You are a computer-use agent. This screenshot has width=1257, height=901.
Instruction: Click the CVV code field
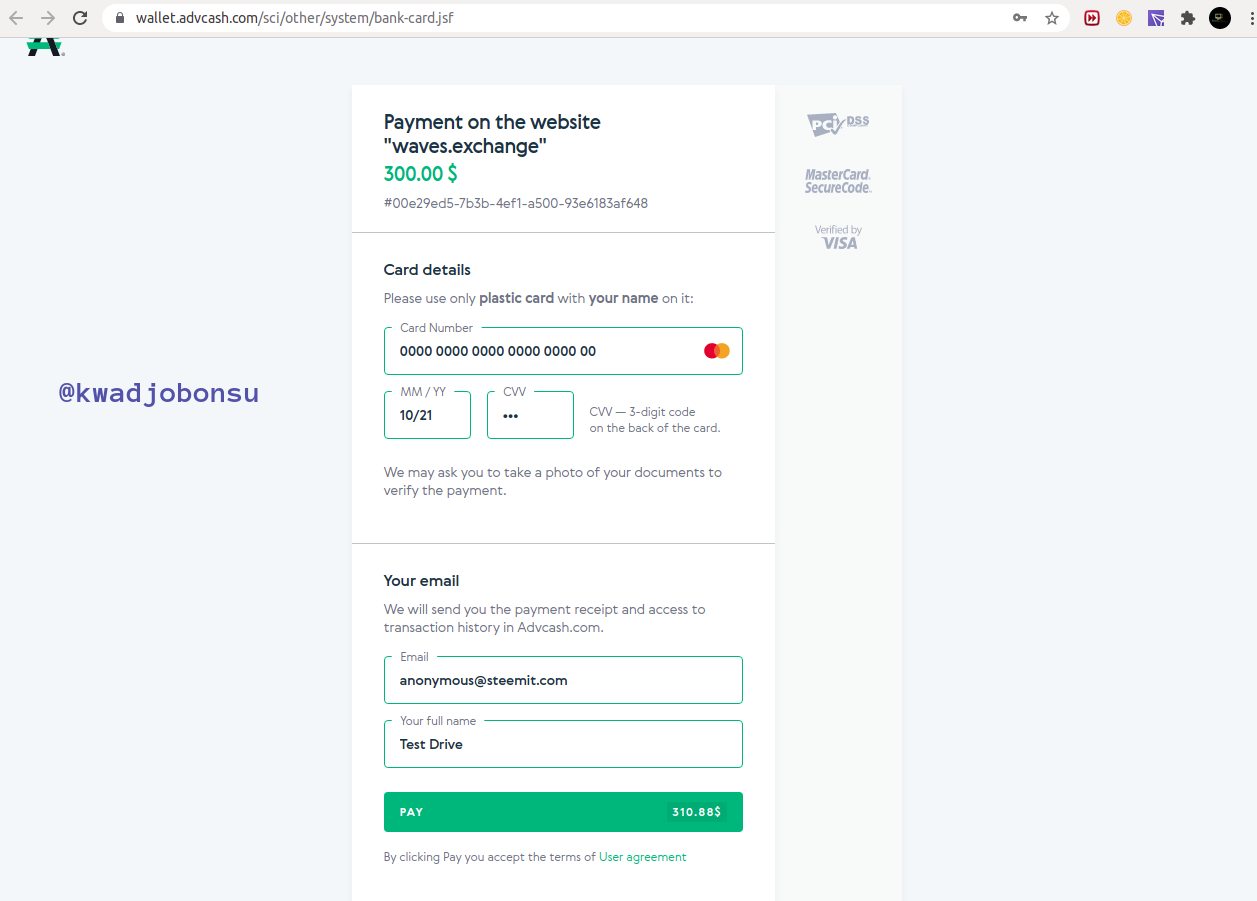(530, 415)
